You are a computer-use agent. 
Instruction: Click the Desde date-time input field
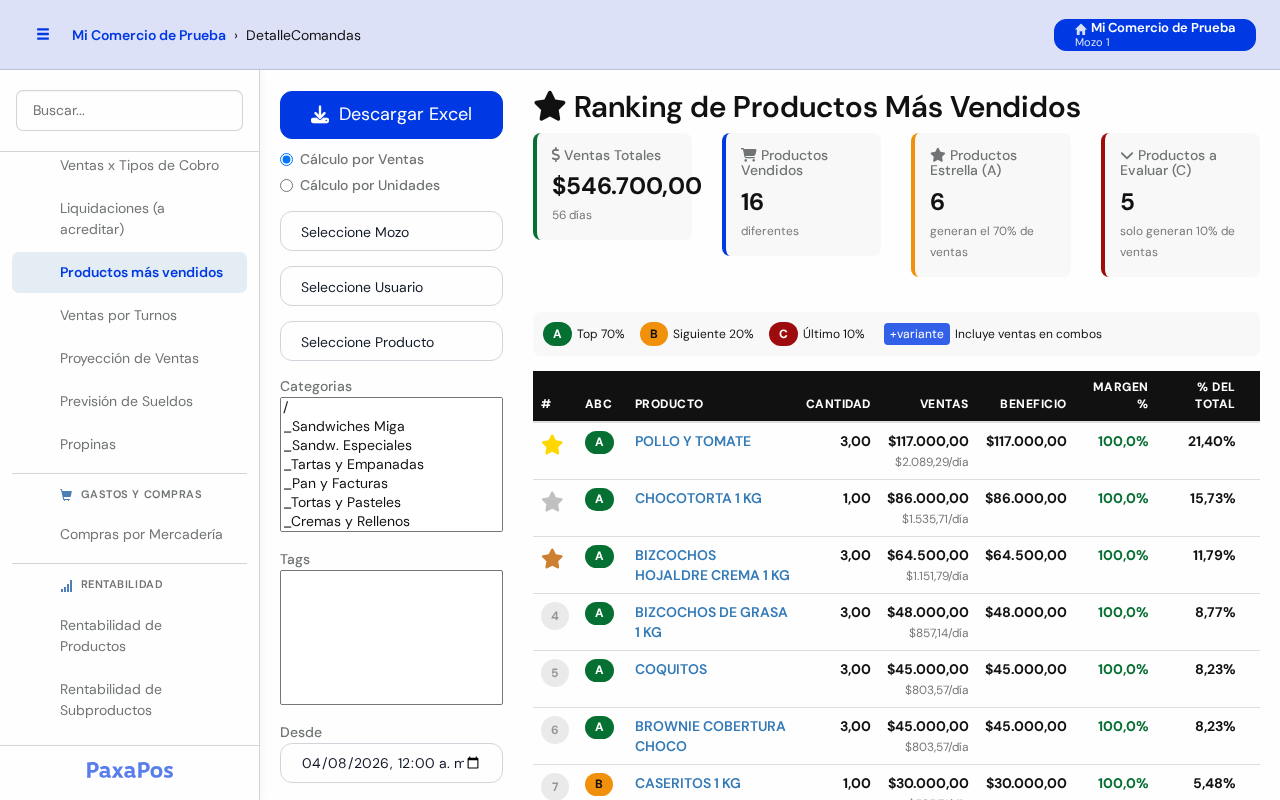pos(391,763)
